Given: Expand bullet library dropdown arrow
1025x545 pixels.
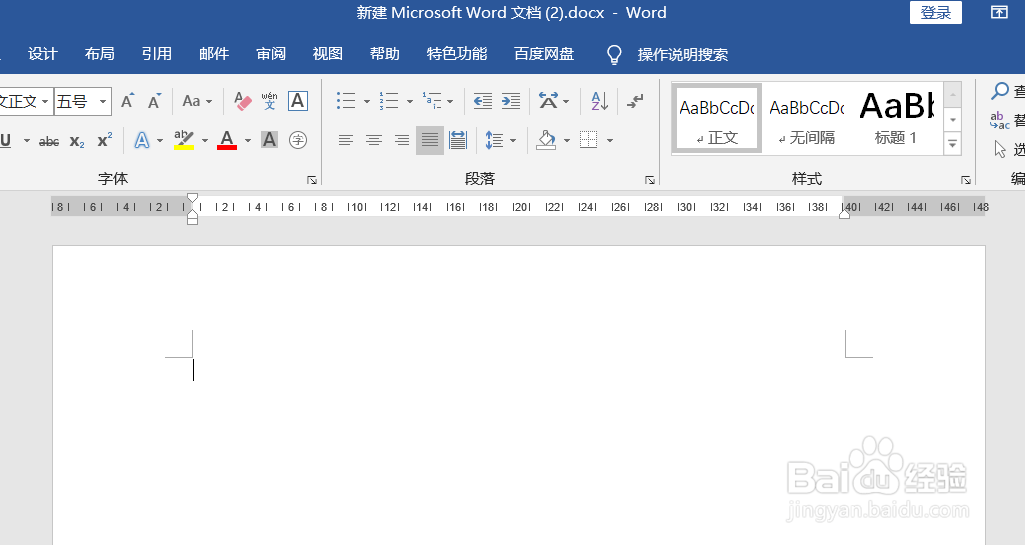Looking at the screenshot, I should pos(367,101).
